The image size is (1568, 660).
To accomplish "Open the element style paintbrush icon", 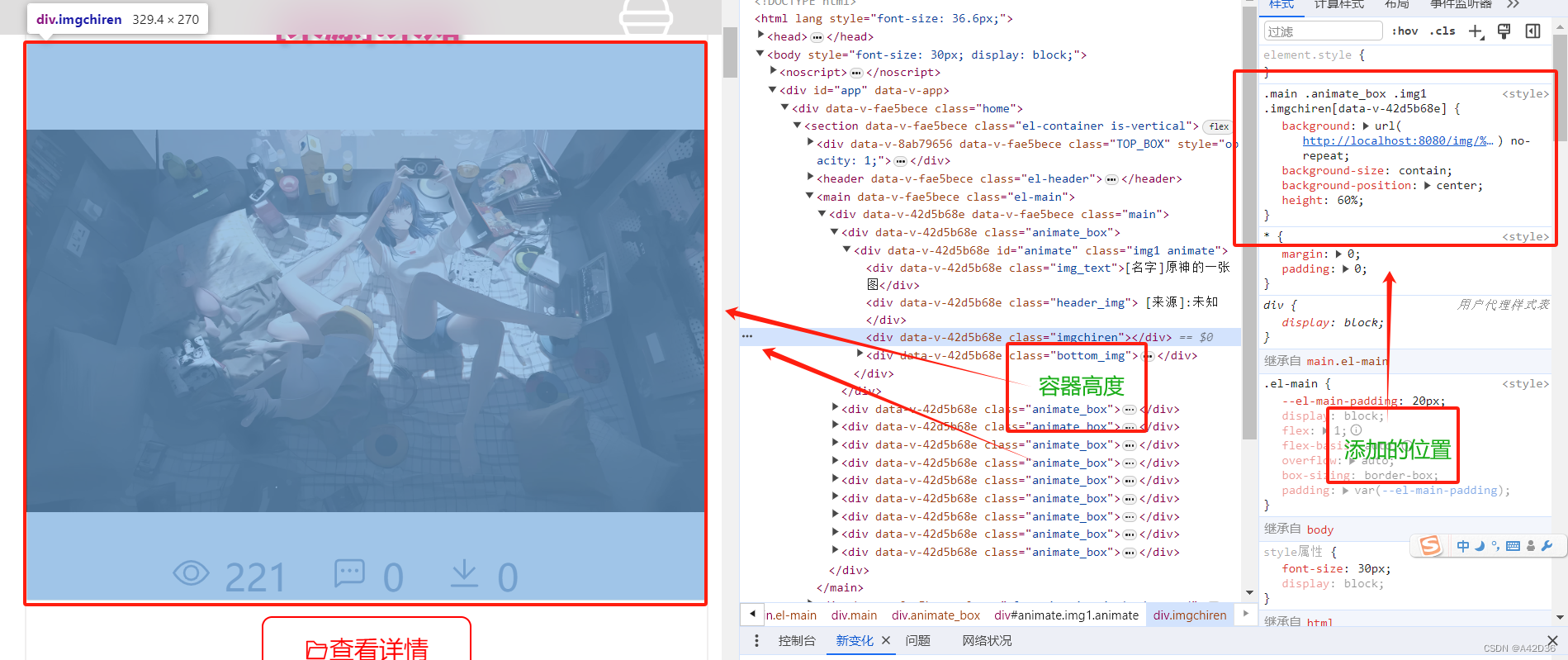I will [x=1504, y=31].
